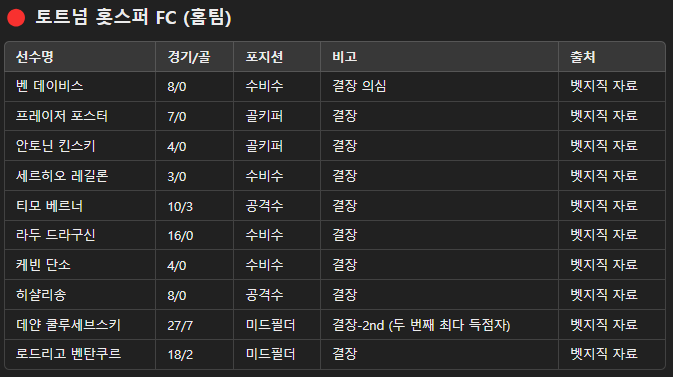Screen dimensions: 673x377
Task: Click the red circle icon beside the Tottenham title
Action: [x=16, y=18]
